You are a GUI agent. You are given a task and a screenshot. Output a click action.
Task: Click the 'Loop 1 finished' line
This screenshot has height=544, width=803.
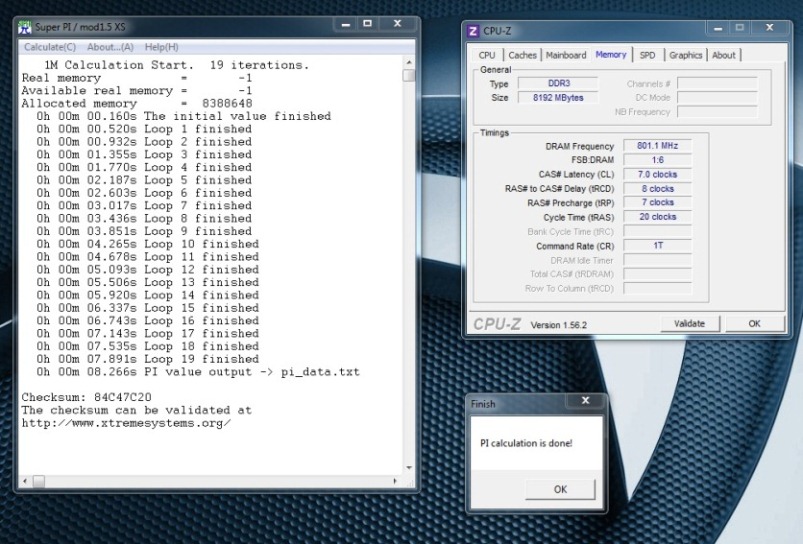tap(144, 129)
